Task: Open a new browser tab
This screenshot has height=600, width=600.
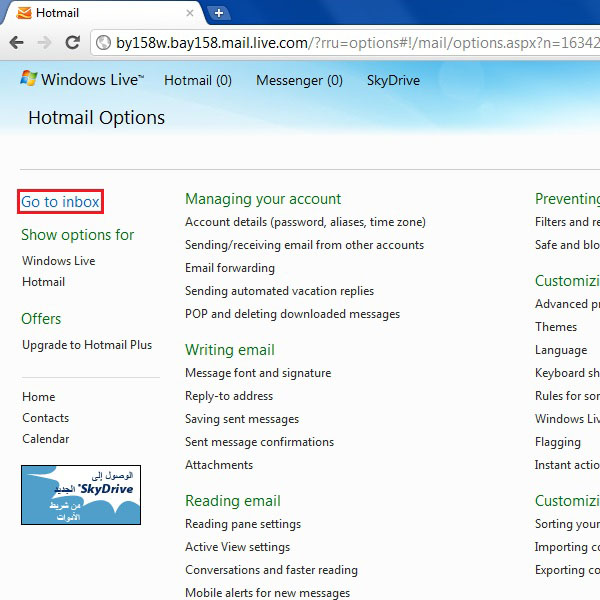Action: (x=219, y=13)
